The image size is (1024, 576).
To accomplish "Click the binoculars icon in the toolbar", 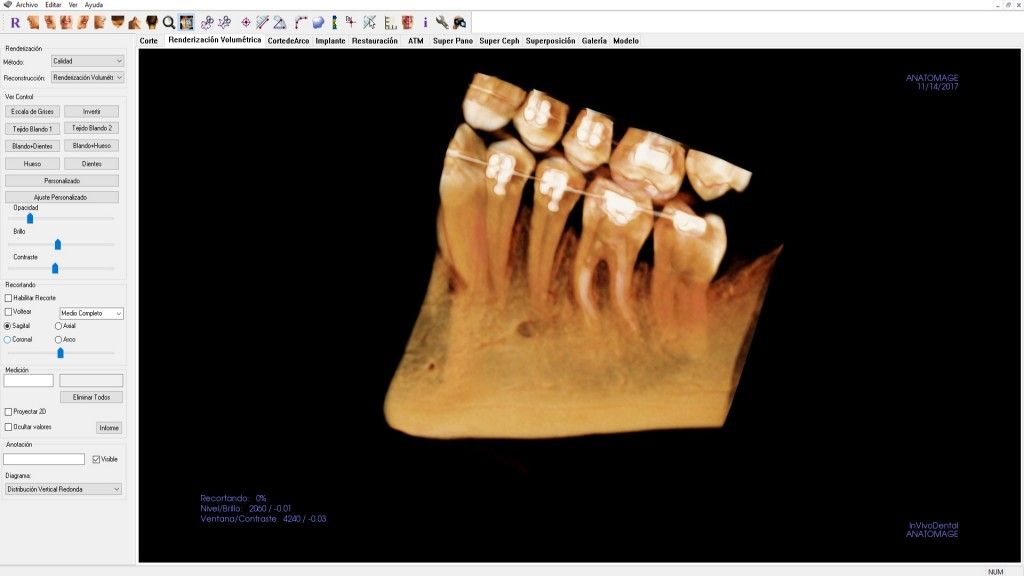I will coord(459,22).
